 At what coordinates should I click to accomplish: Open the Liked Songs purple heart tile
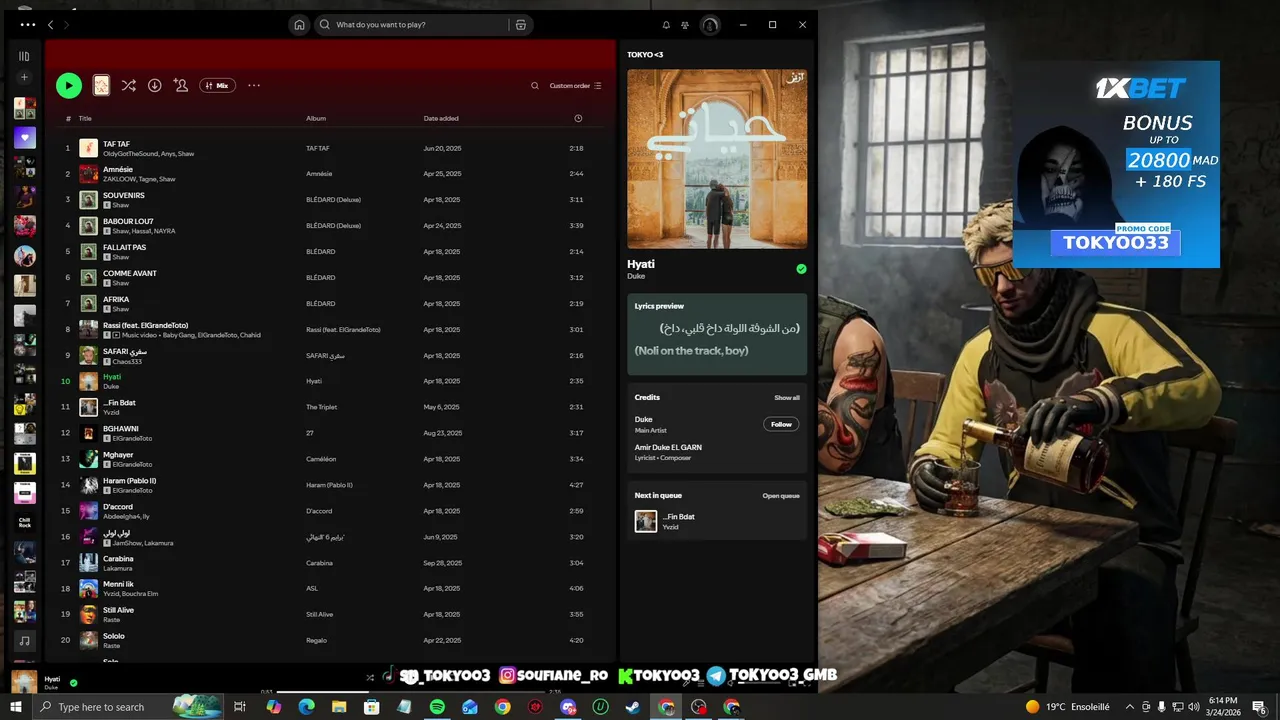point(25,138)
